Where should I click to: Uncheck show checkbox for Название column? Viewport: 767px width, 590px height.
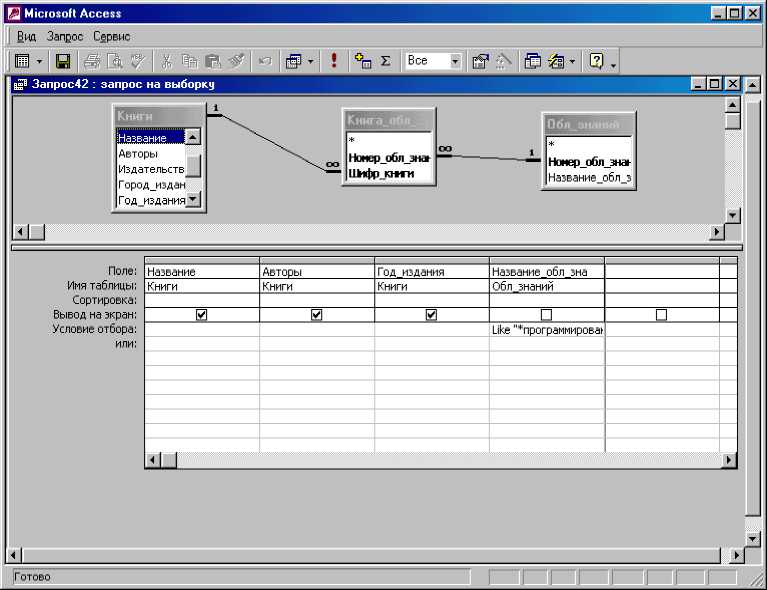coord(202,314)
